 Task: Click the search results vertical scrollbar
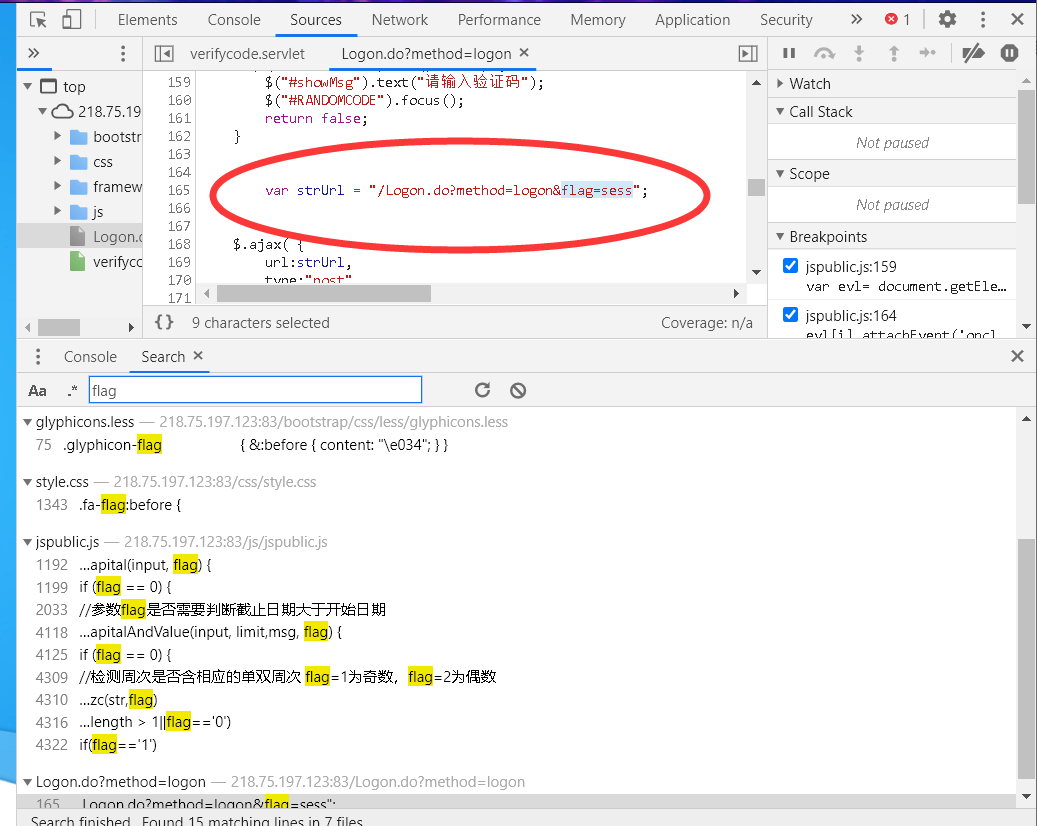[x=1026, y=658]
